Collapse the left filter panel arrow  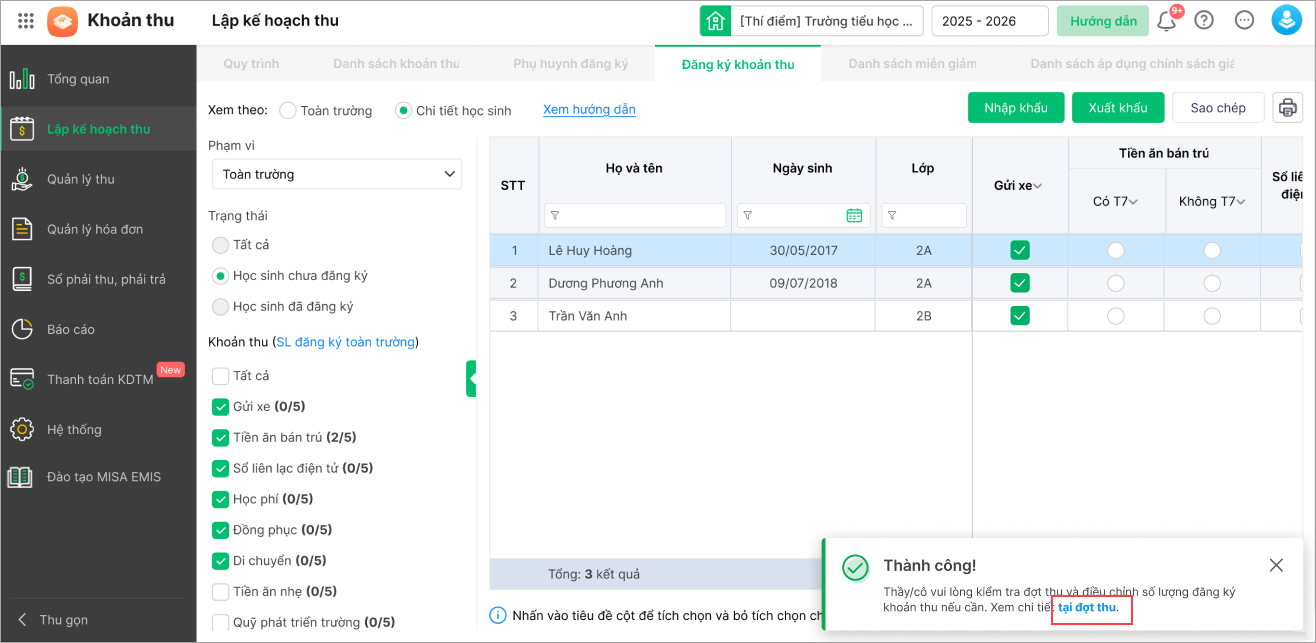pyautogui.click(x=471, y=379)
